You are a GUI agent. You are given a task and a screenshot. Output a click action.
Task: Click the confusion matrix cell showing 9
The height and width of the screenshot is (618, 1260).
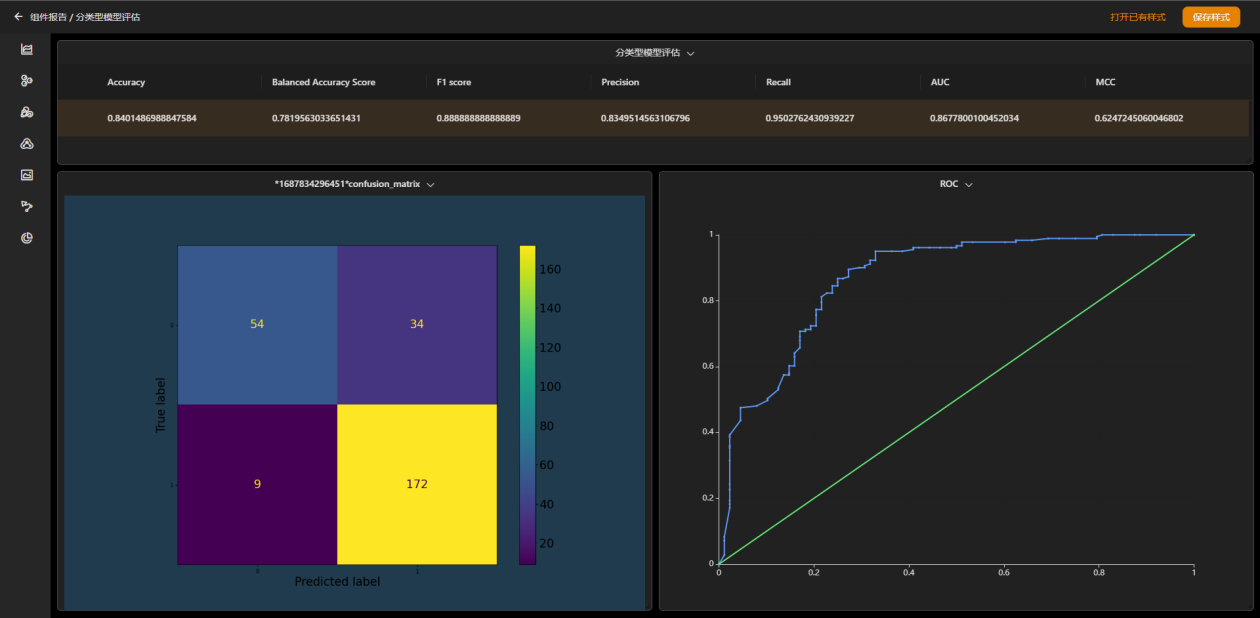tap(257, 484)
